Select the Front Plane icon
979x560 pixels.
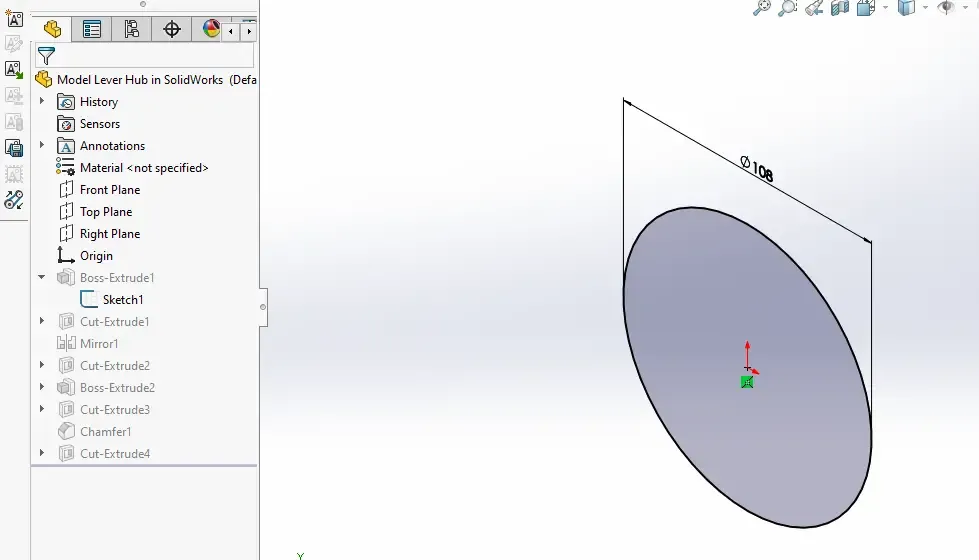pos(66,189)
